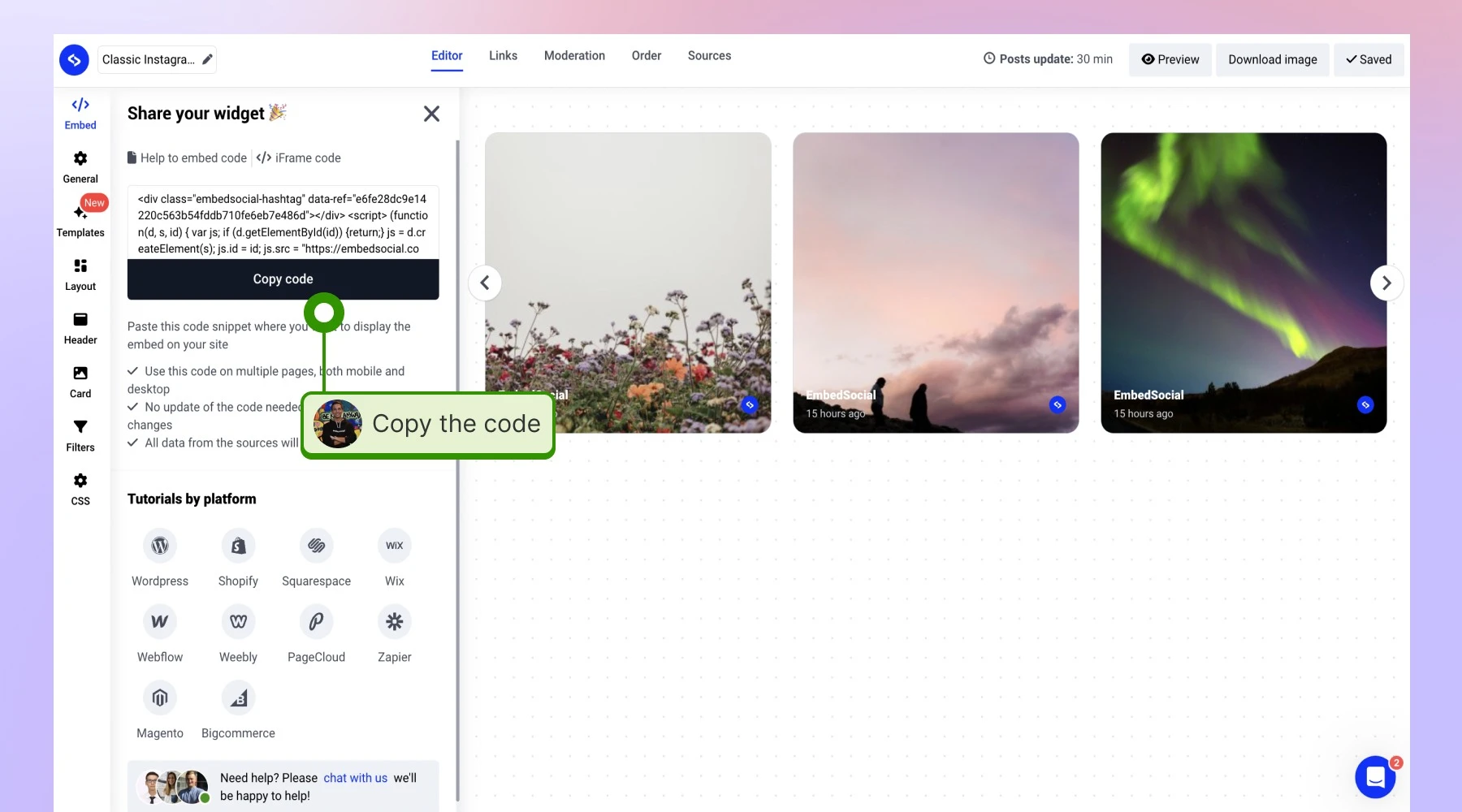This screenshot has width=1462, height=812.
Task: Close the Share your widget panel
Action: point(431,114)
